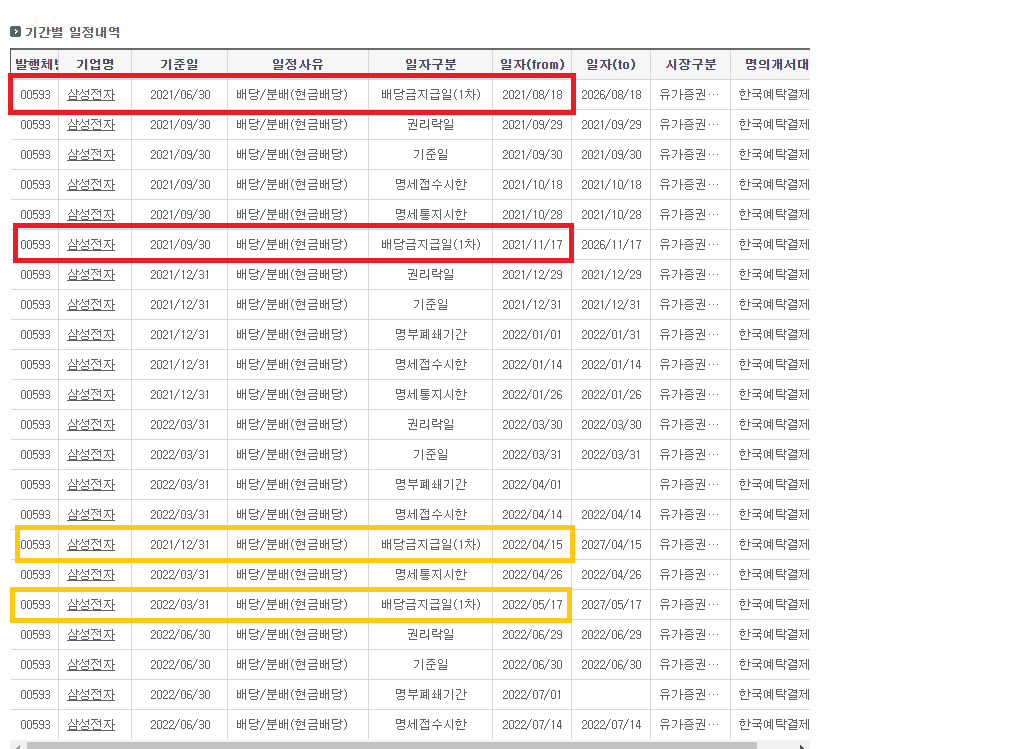Select 배당금지급일(1차) cell in the 2021/08/18 row

pos(431,95)
